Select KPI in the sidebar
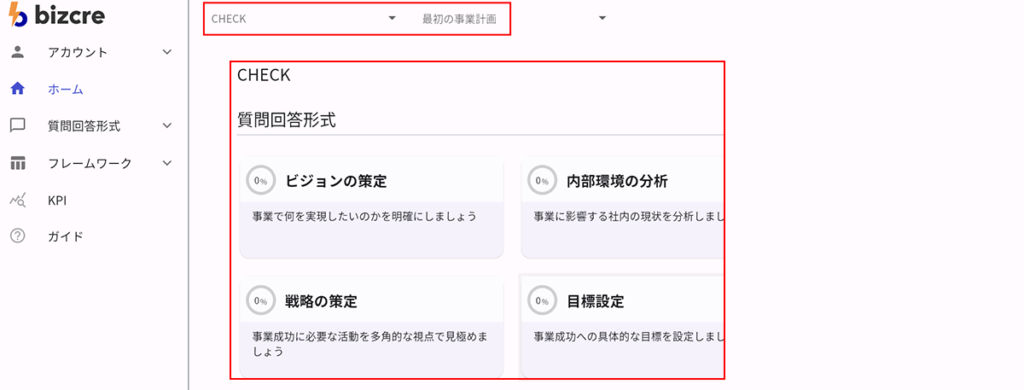This screenshot has height=390, width=1024. point(57,201)
